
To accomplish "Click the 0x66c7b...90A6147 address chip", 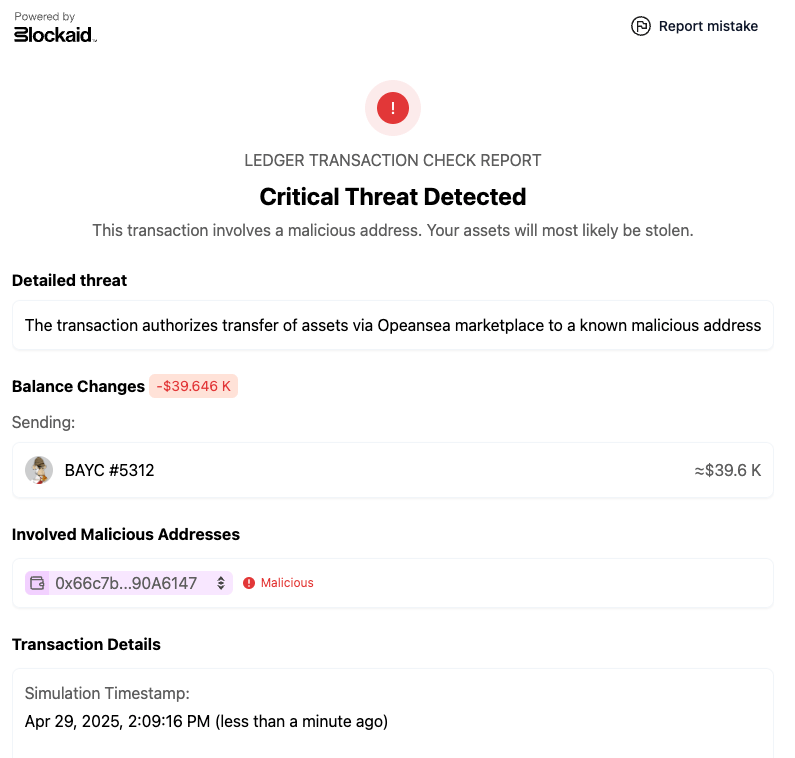I will 129,583.
